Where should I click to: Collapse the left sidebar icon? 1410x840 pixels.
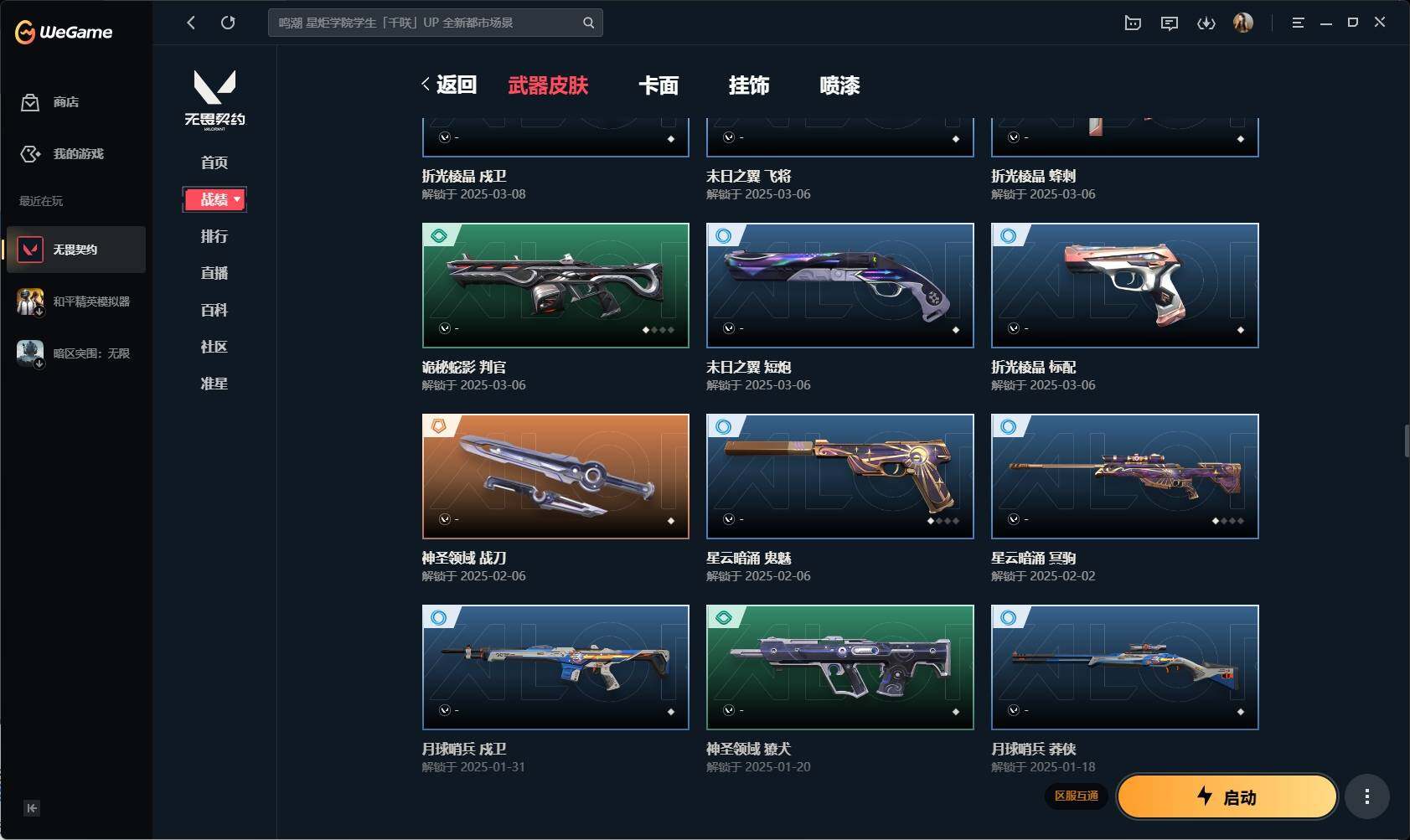pos(32,808)
